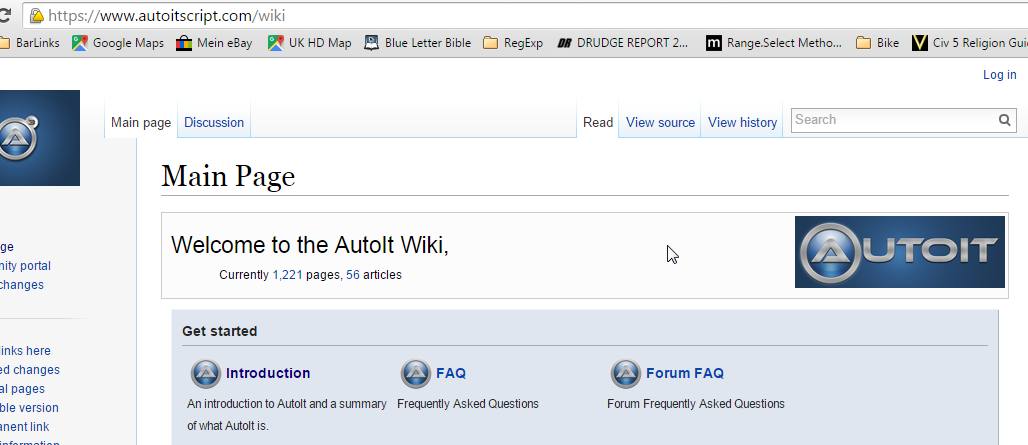Screen dimensions: 1028x445
Task: Open the BarLinks bookmark folder
Action: (x=30, y=43)
